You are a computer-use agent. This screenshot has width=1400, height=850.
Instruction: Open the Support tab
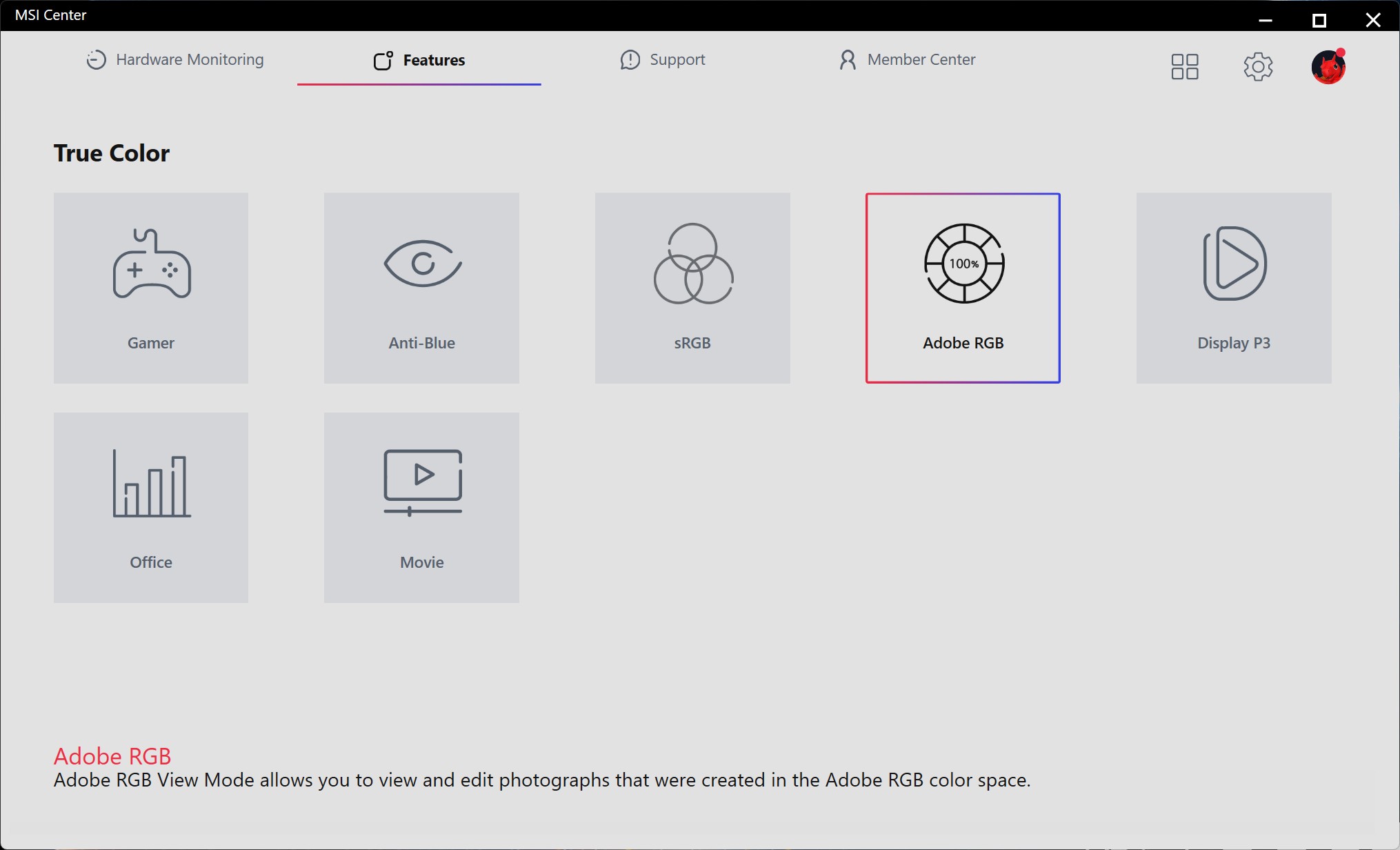tap(662, 60)
